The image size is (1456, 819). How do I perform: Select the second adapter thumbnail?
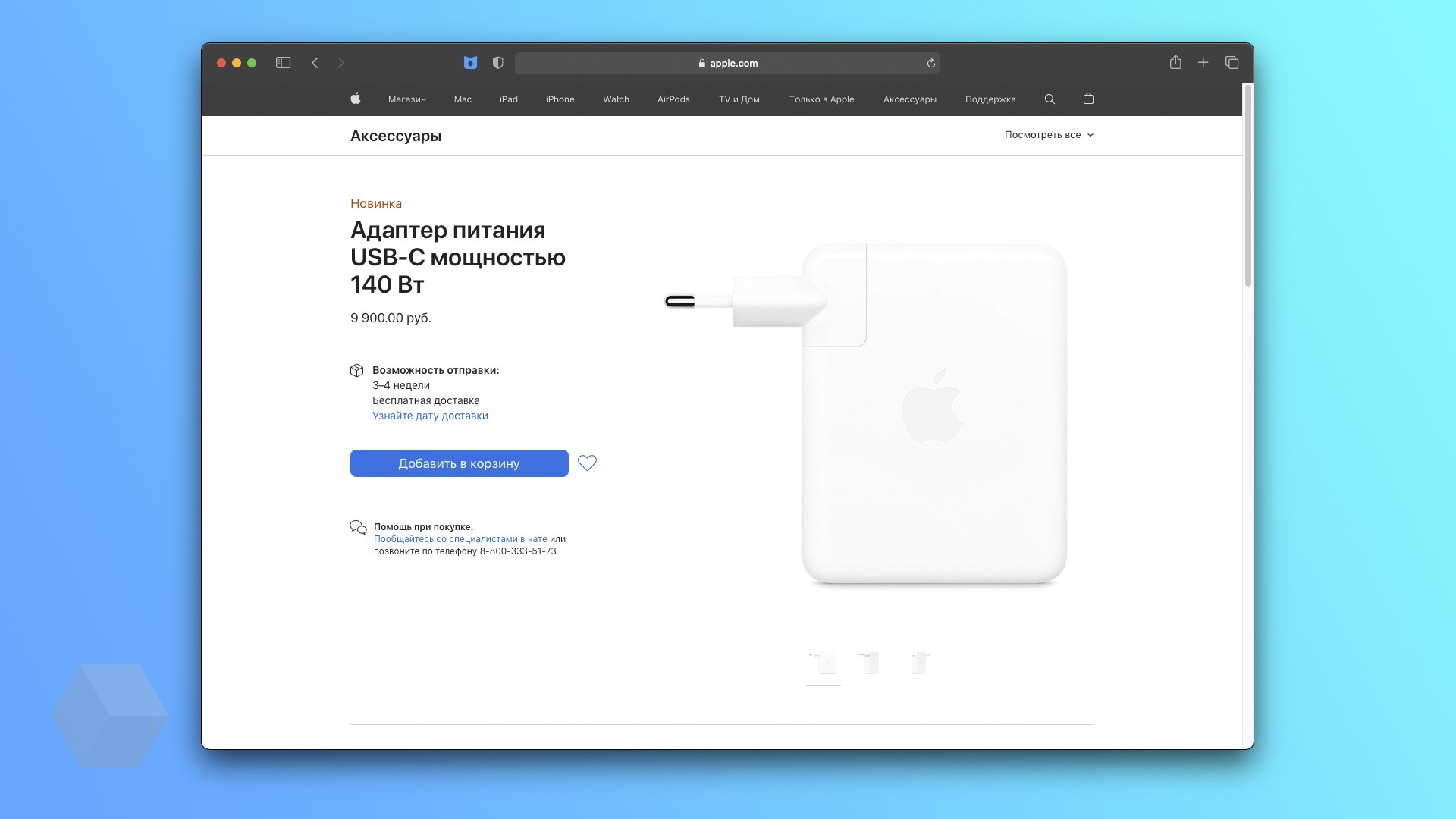(871, 663)
